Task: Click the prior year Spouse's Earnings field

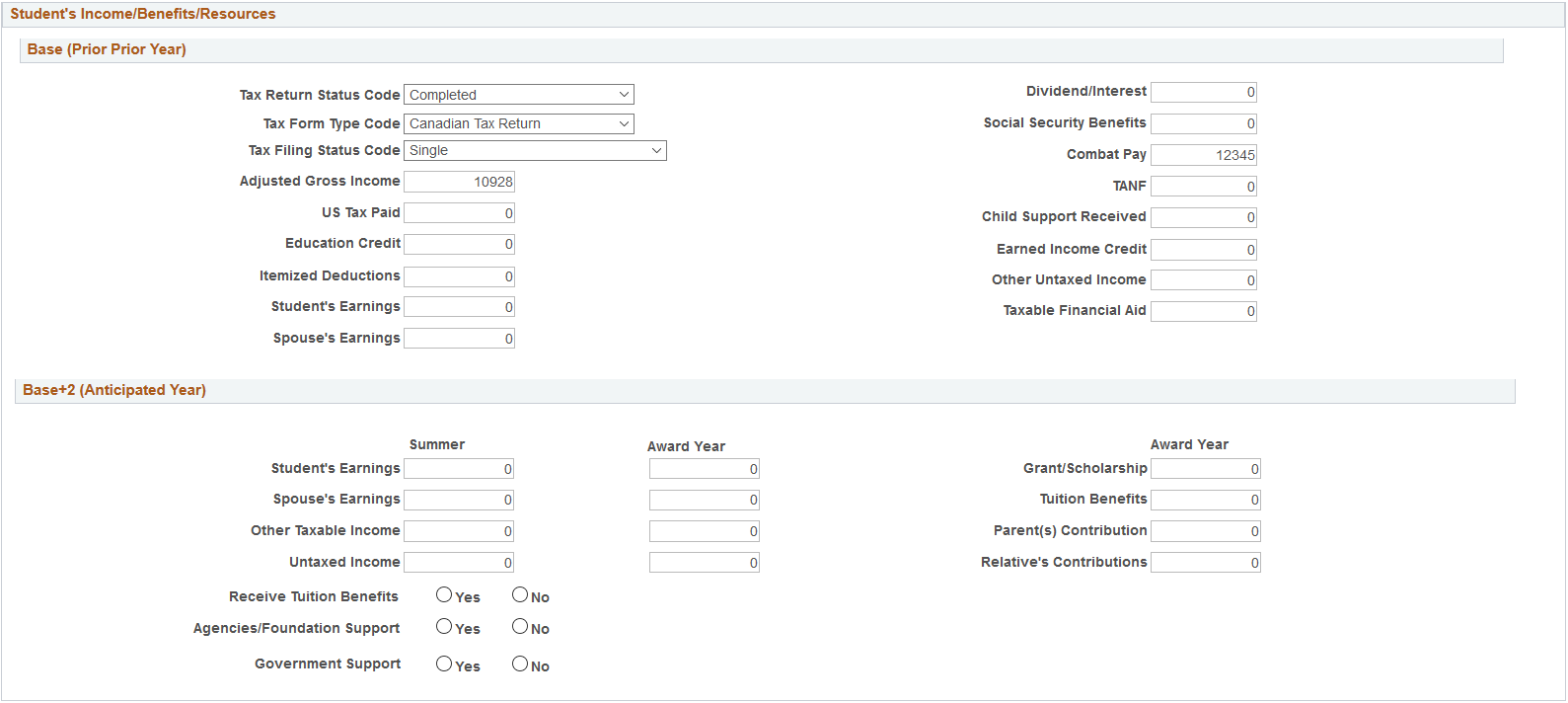Action: 460,339
